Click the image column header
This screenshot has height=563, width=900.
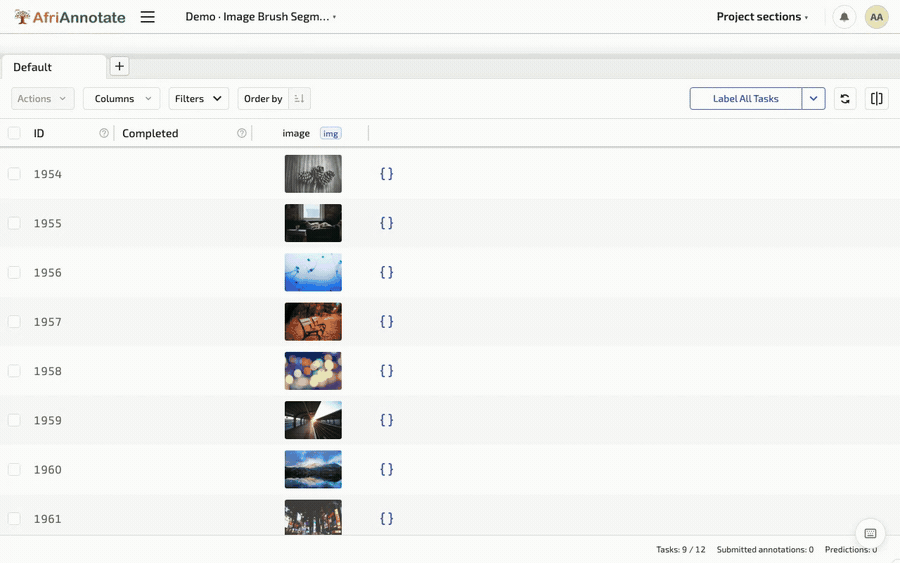(296, 133)
